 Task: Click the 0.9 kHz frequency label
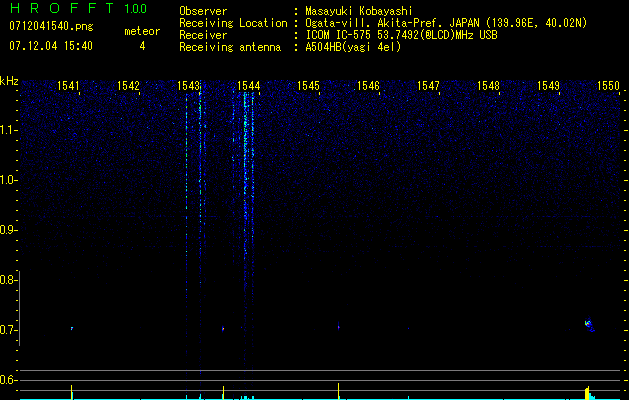click(8, 230)
